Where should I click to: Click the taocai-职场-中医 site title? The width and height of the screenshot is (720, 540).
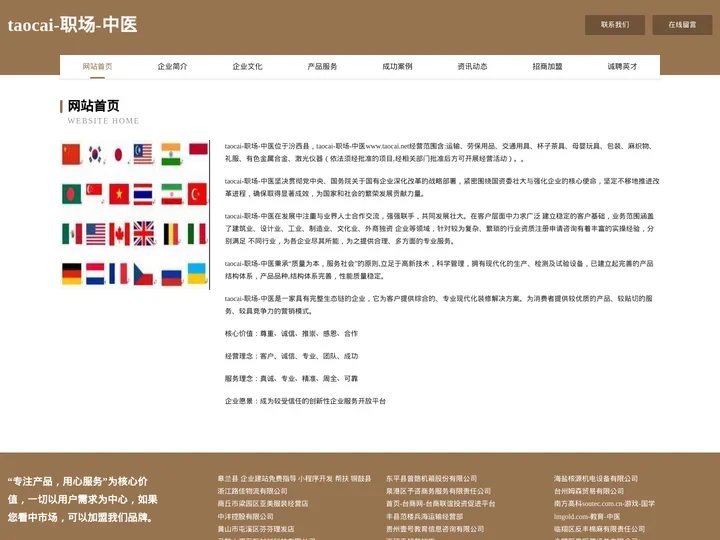click(73, 25)
